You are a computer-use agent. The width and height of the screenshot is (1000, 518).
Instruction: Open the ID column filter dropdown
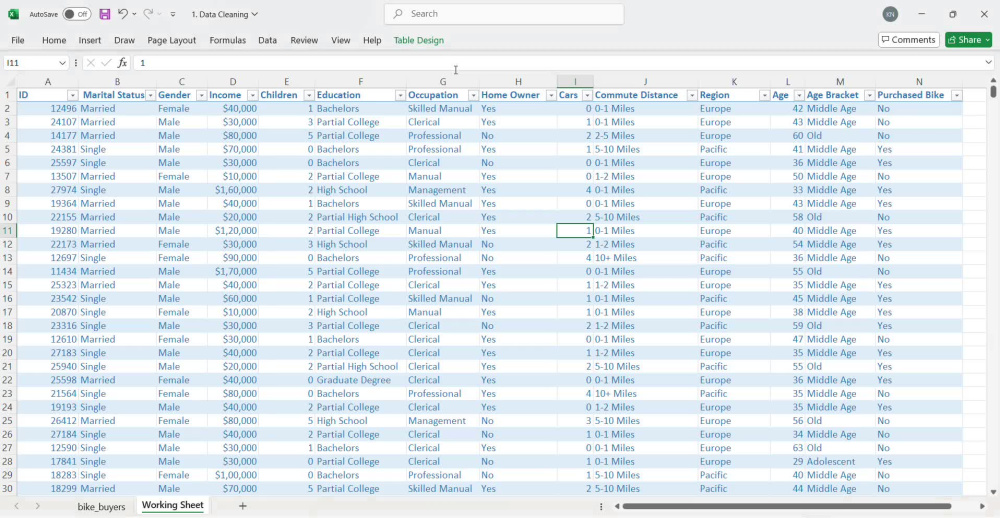tap(73, 95)
